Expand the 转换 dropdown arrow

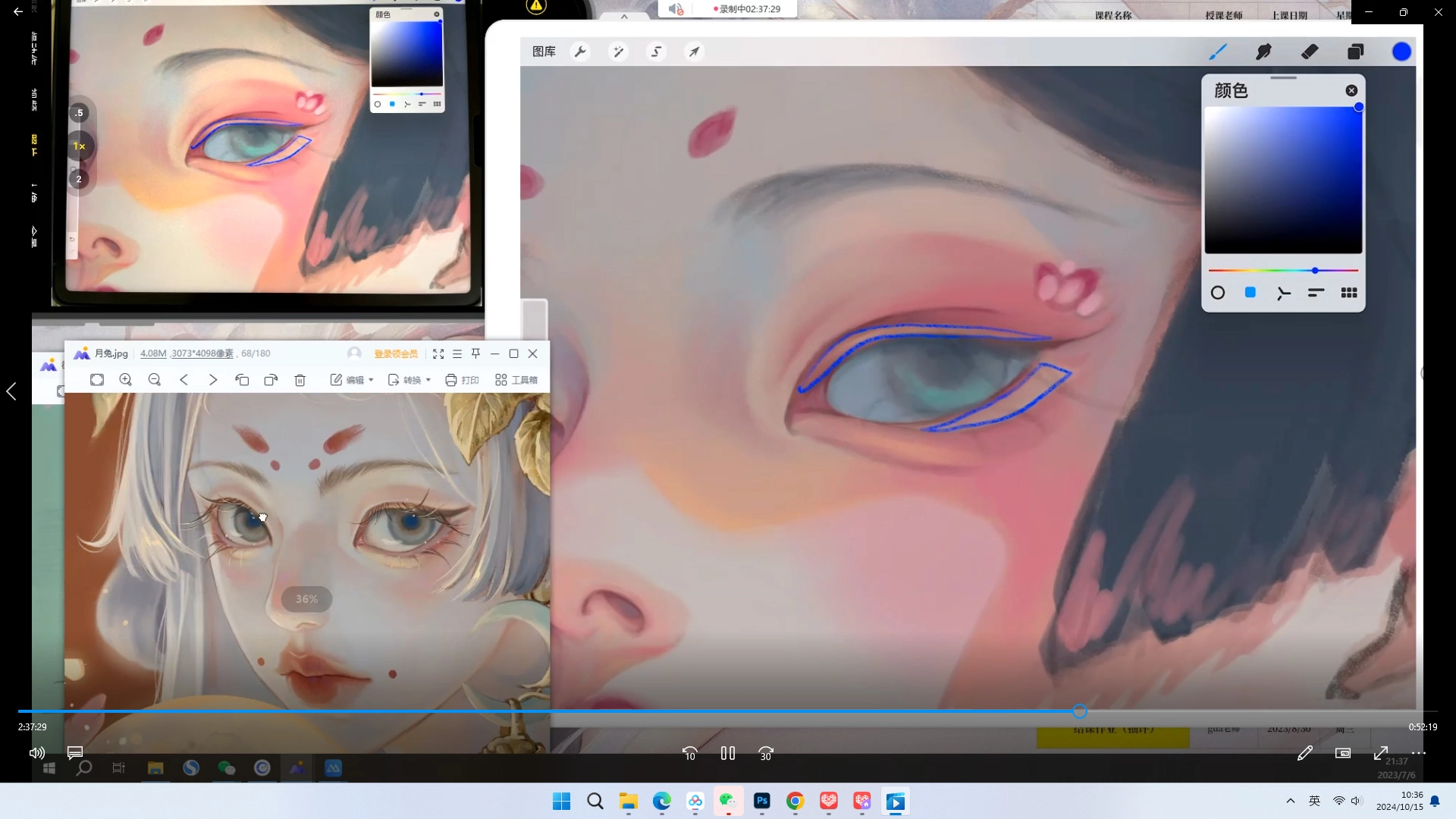pos(428,380)
